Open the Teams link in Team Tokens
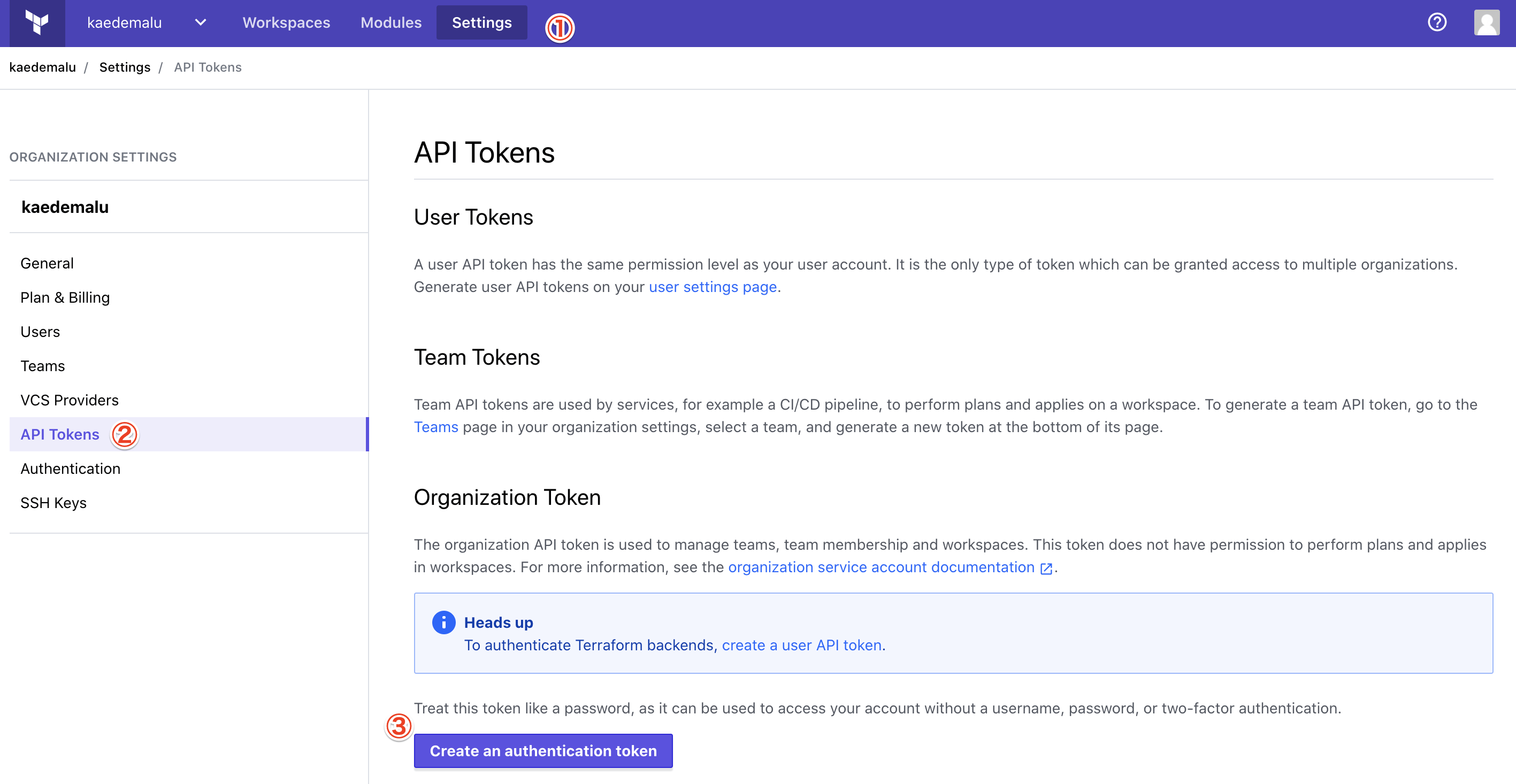Screen dimensions: 1516x784 coord(435,427)
